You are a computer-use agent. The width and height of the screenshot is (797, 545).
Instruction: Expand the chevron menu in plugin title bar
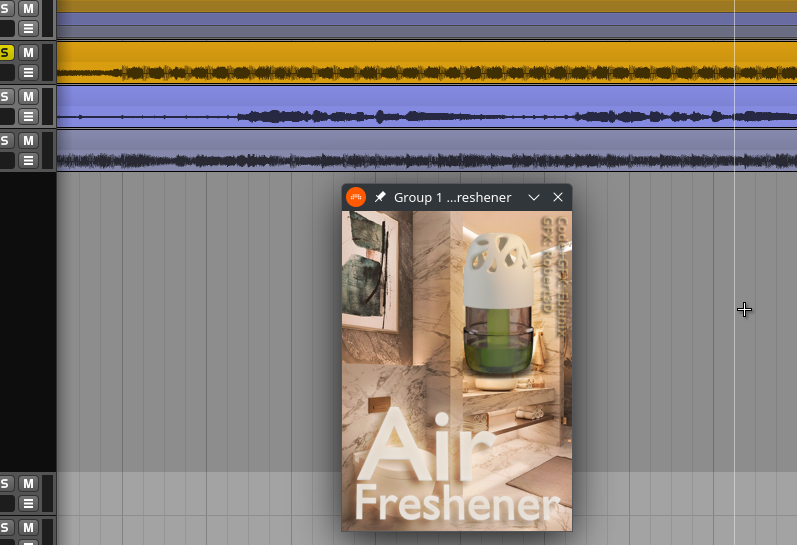534,197
